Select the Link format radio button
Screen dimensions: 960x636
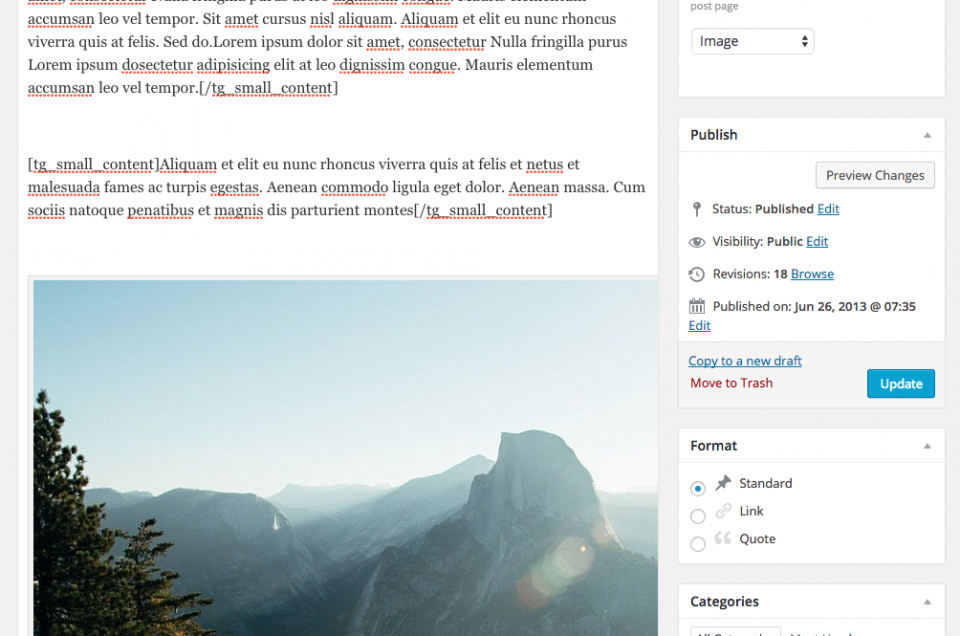click(x=697, y=516)
